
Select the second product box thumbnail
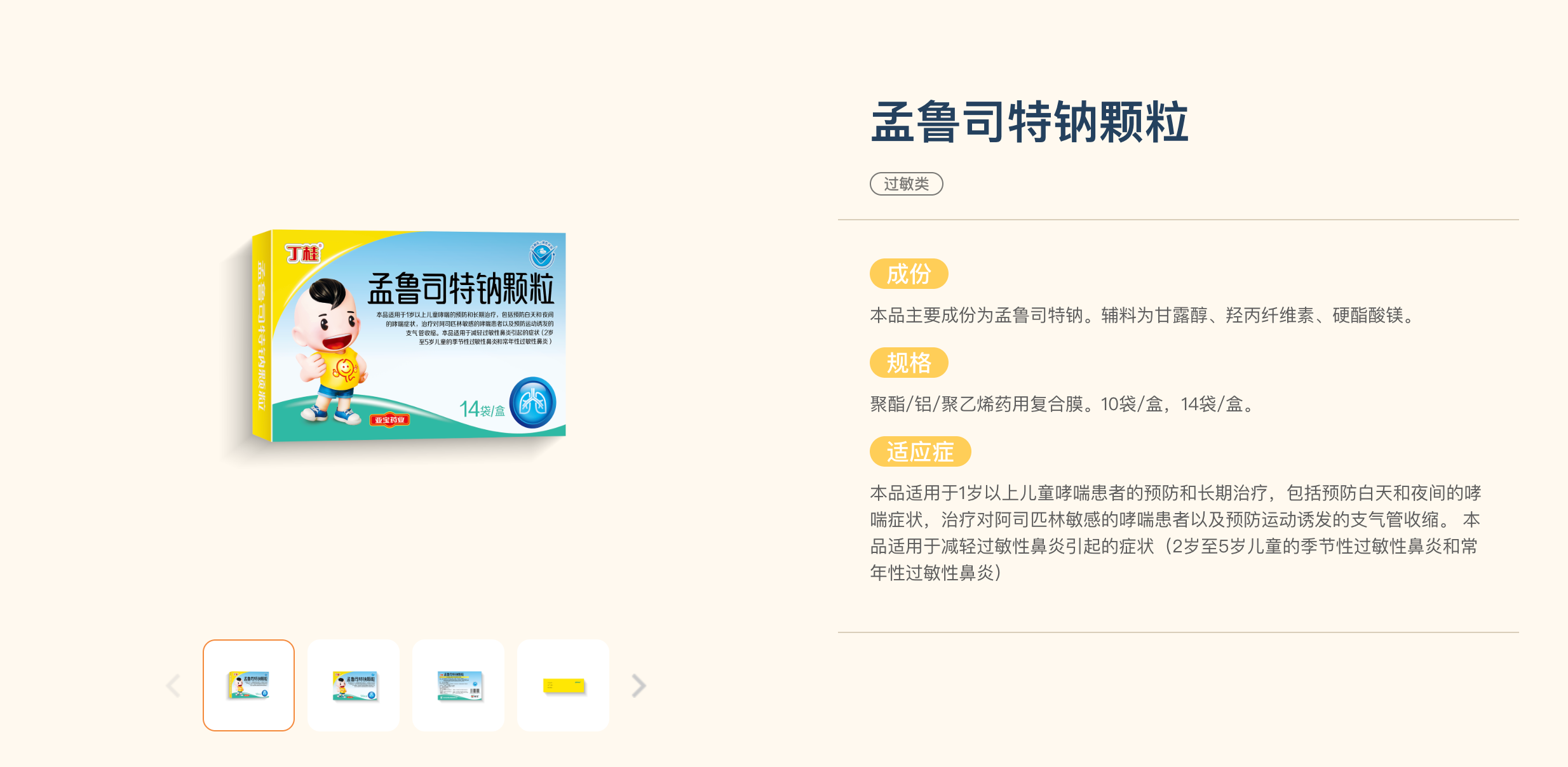click(353, 685)
